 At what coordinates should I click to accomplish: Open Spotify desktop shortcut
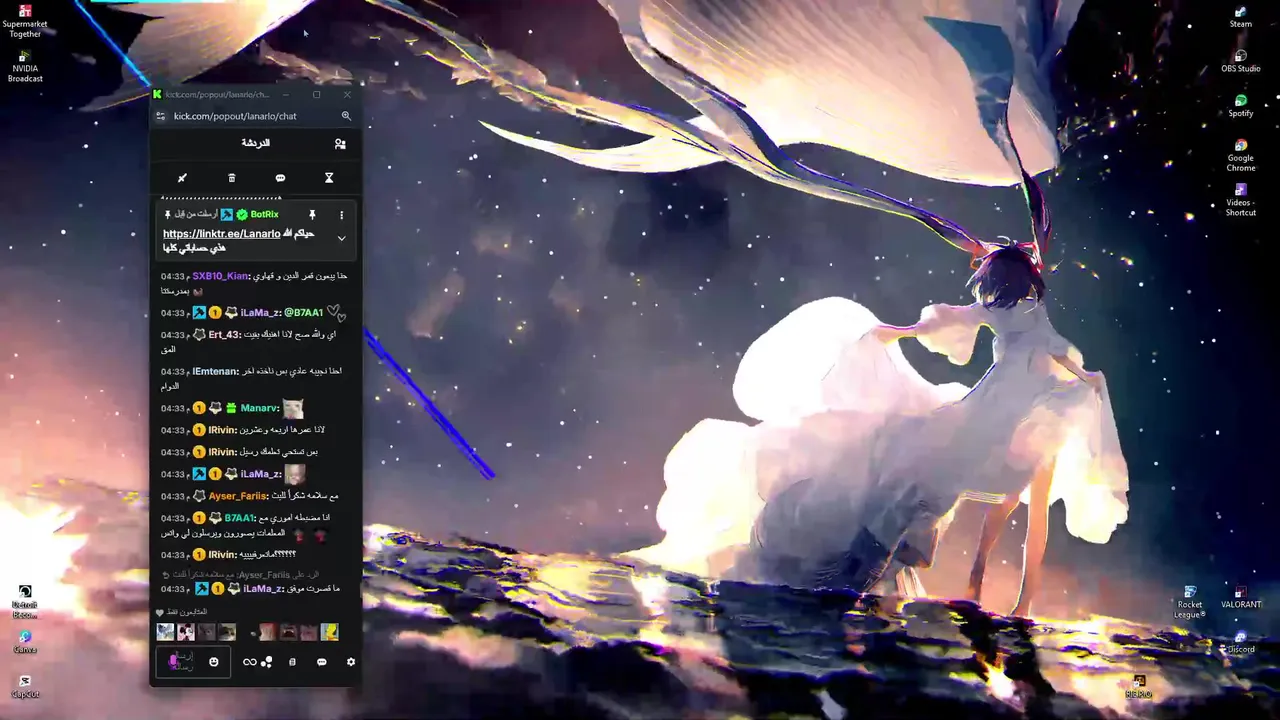[1241, 106]
